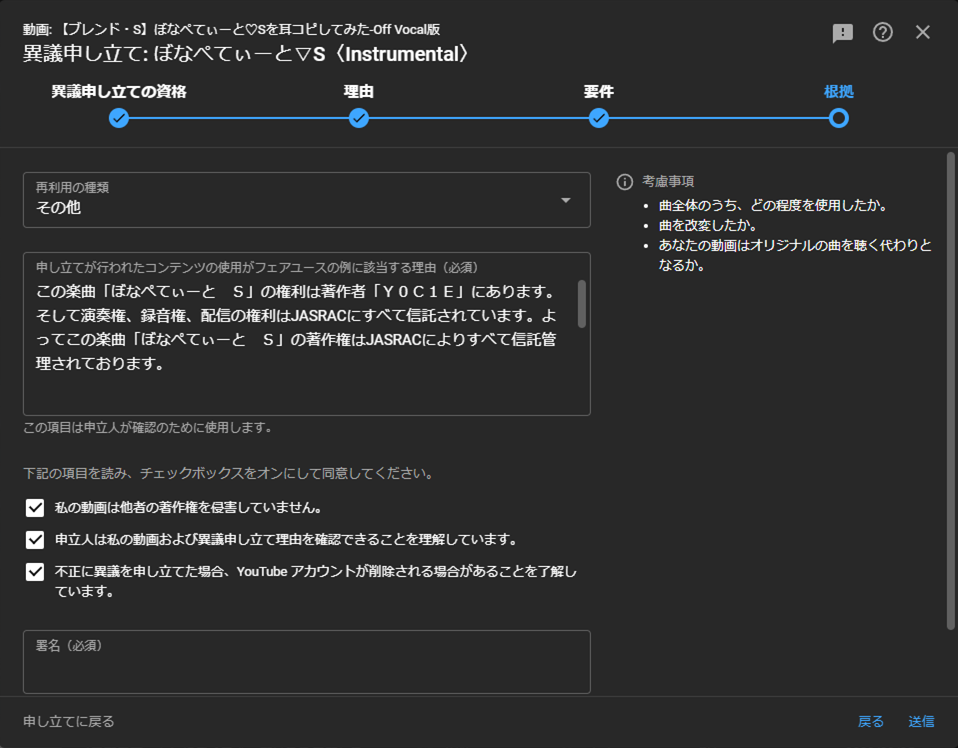
Task: Open the help question mark icon
Action: pos(882,32)
